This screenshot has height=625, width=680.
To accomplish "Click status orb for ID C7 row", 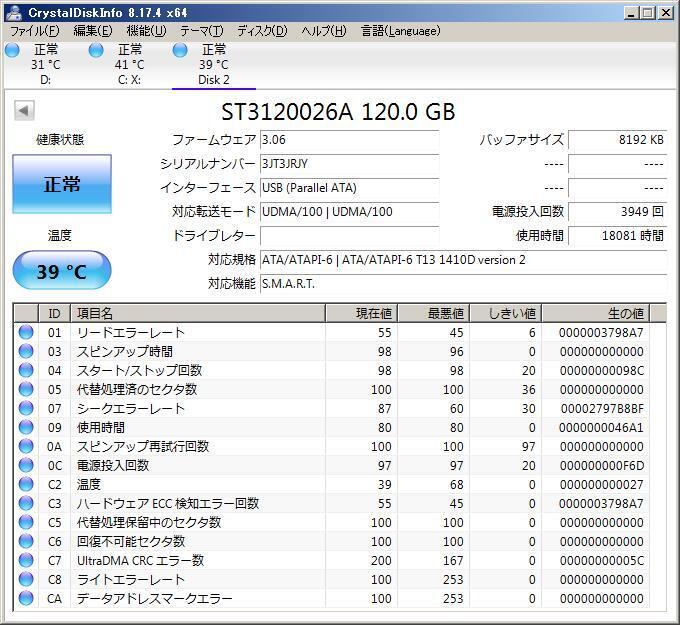I will (26, 560).
